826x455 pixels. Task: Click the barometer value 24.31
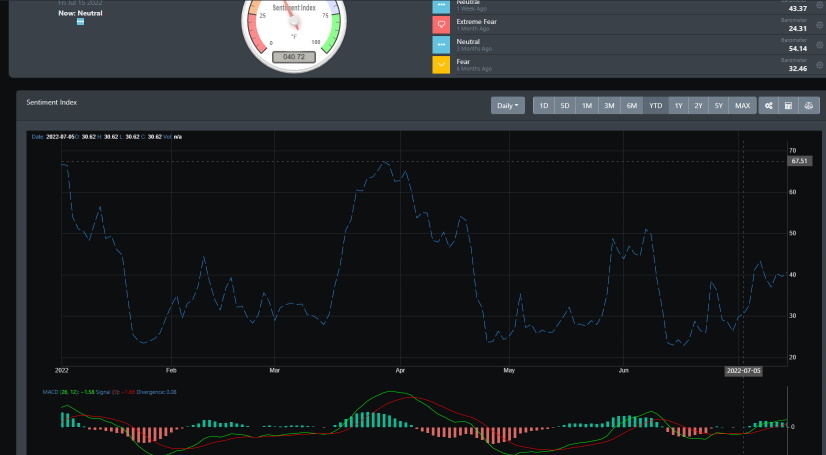tap(798, 28)
